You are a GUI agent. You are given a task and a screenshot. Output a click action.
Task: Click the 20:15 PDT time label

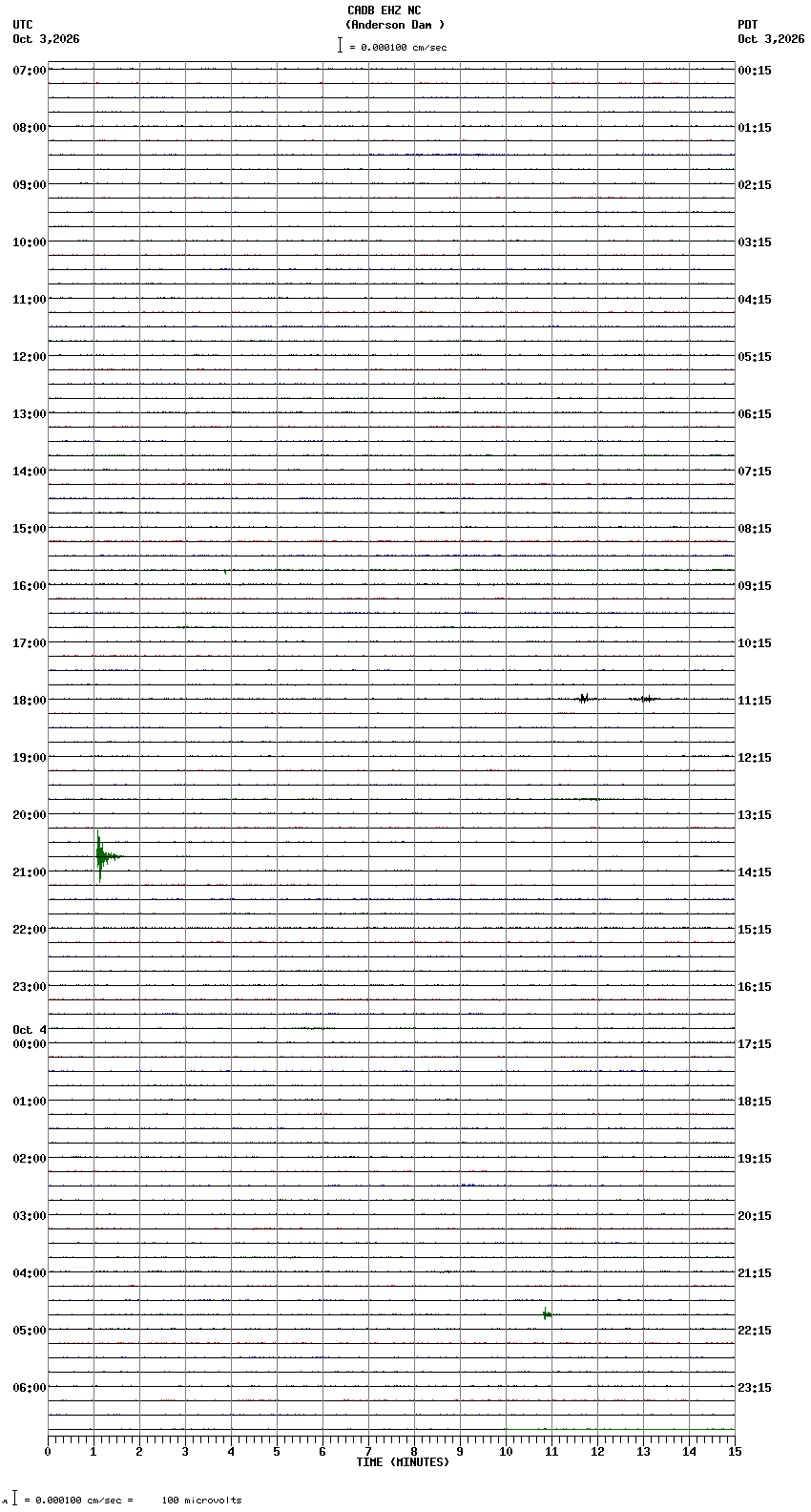tap(755, 1216)
